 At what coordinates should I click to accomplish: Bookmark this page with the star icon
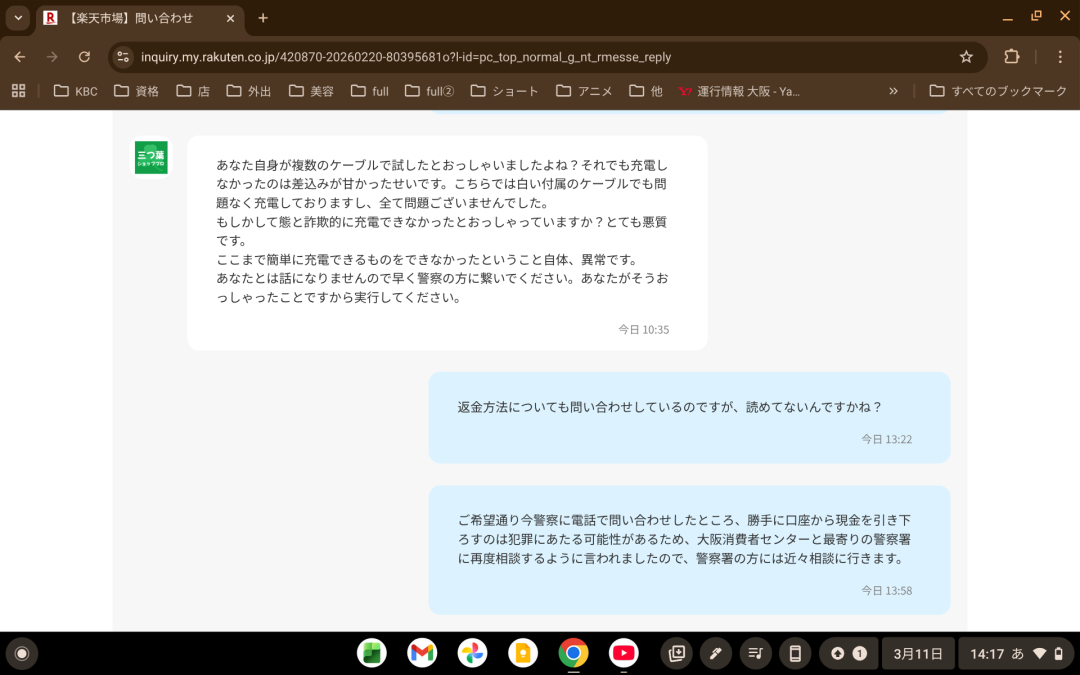point(966,57)
